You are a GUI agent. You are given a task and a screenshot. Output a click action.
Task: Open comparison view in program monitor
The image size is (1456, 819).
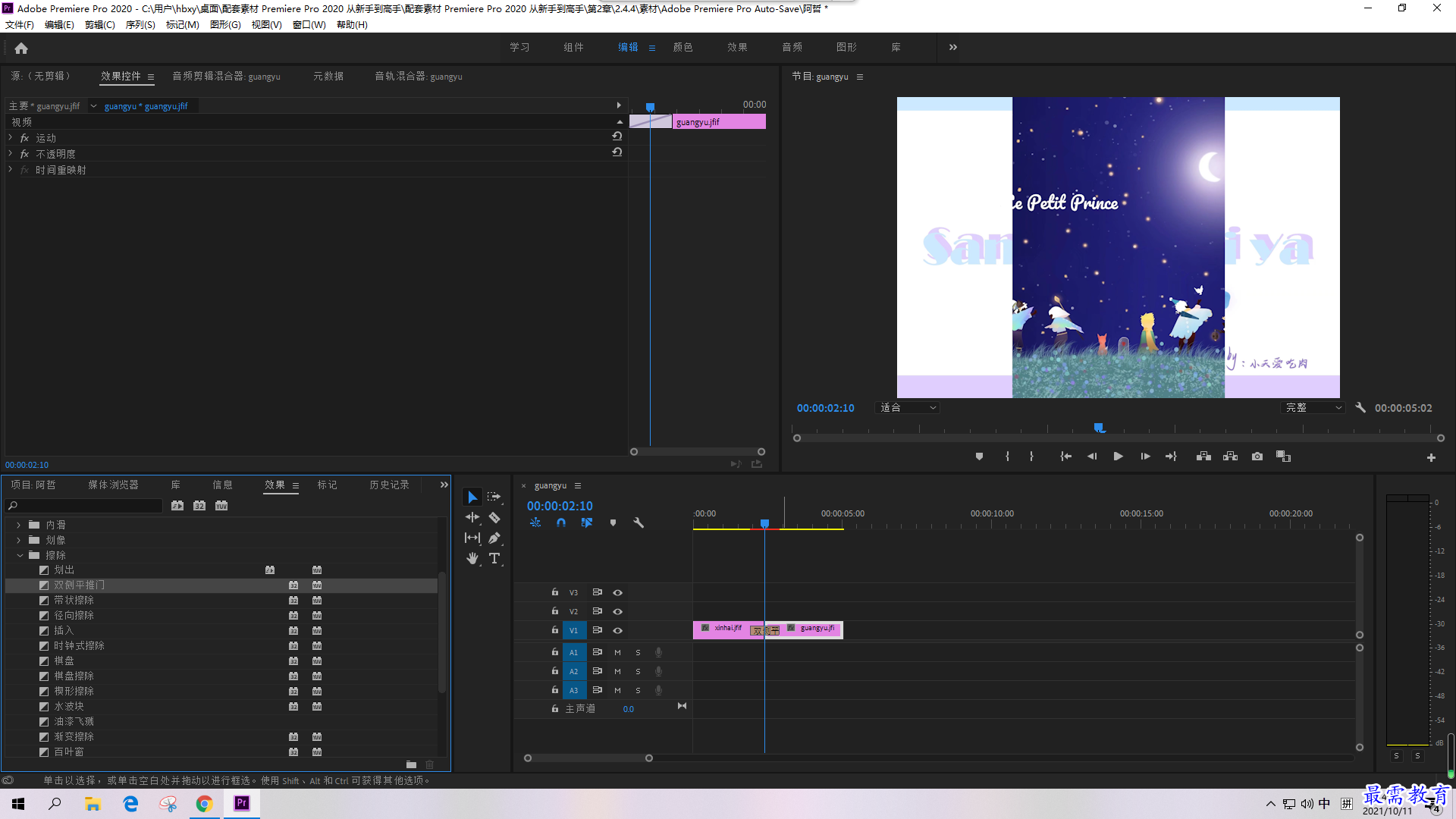click(1283, 457)
